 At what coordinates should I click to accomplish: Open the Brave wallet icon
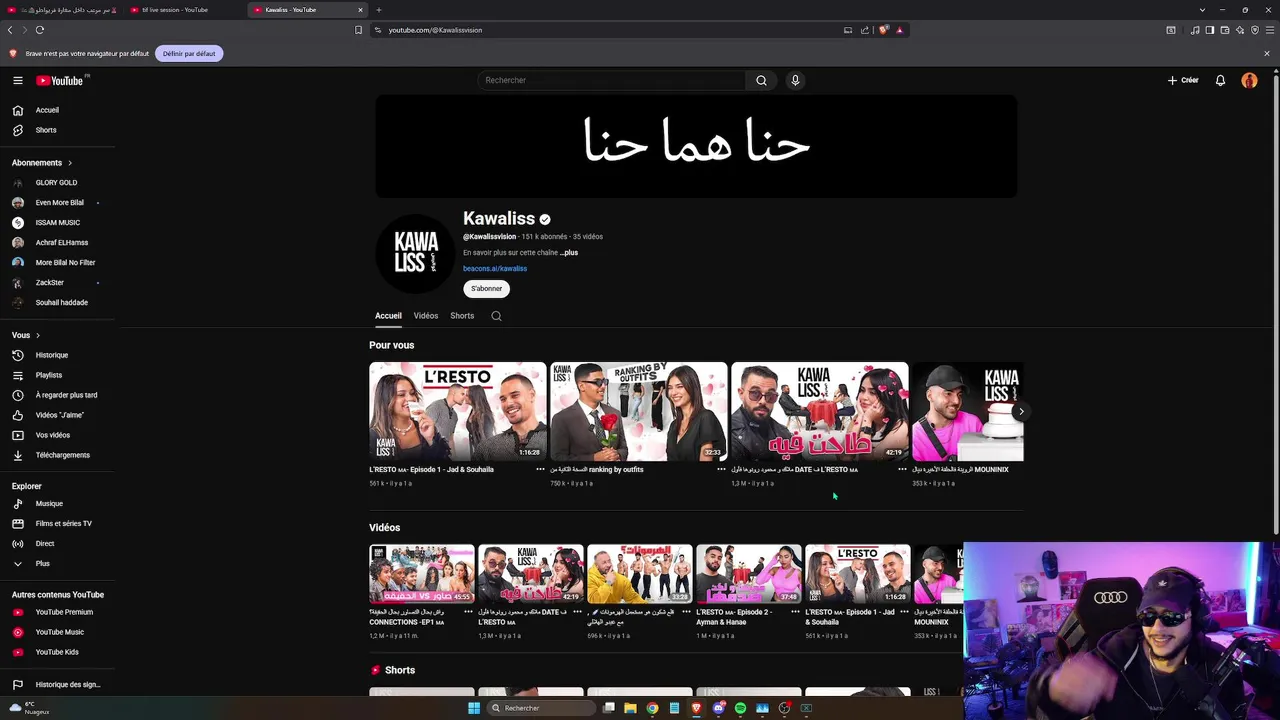click(1224, 30)
